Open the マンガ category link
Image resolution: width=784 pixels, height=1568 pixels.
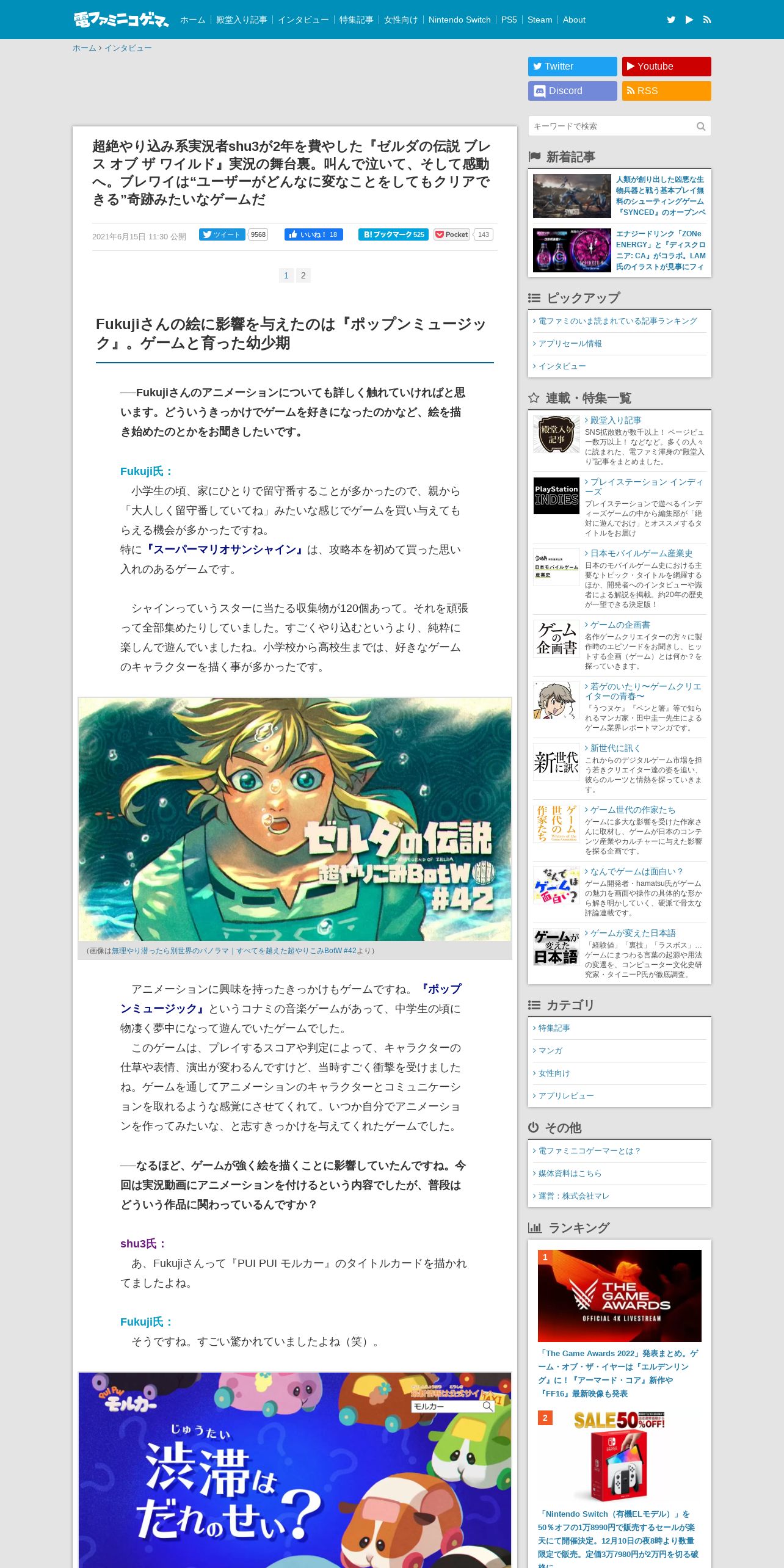pyautogui.click(x=550, y=1051)
